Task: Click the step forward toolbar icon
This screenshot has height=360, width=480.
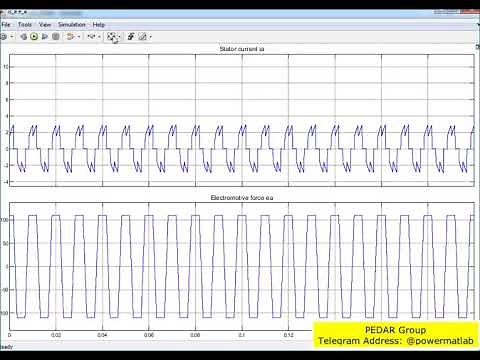Action: pyautogui.click(x=45, y=37)
